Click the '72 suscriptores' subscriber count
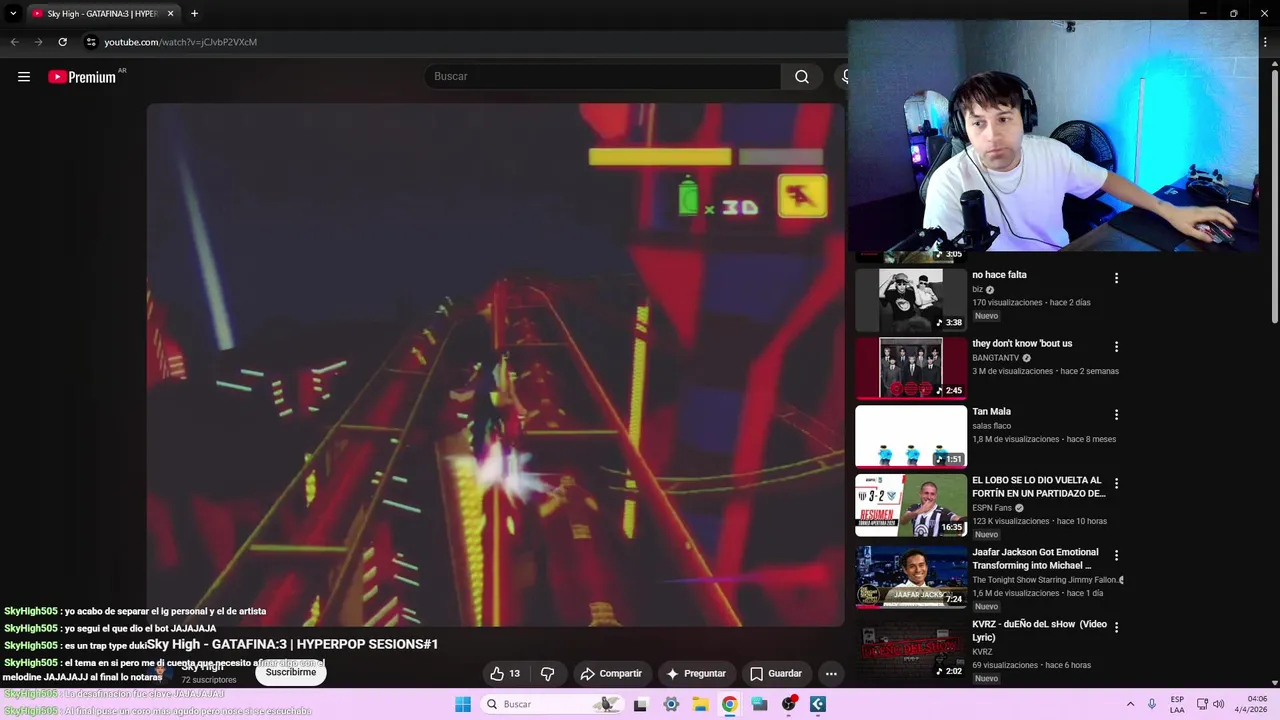This screenshot has height=720, width=1280. (x=208, y=680)
